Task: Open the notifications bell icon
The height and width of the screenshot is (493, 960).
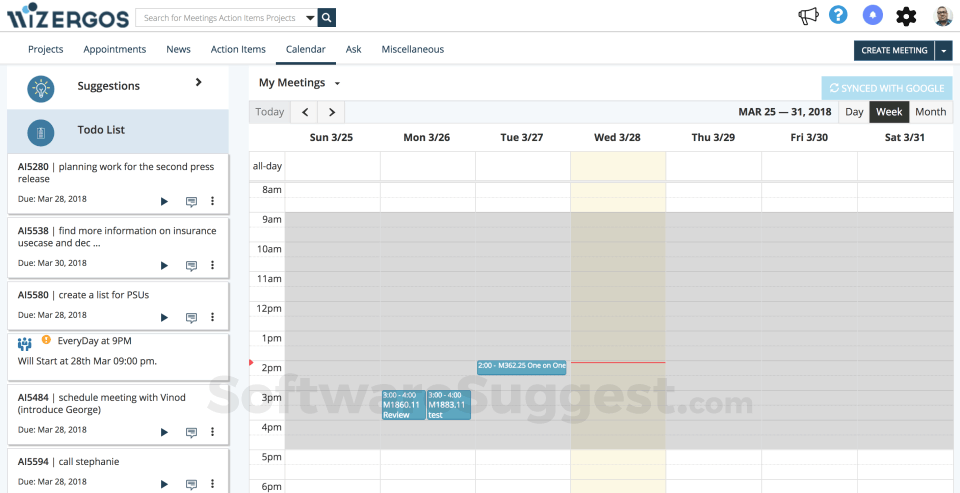Action: coord(873,16)
